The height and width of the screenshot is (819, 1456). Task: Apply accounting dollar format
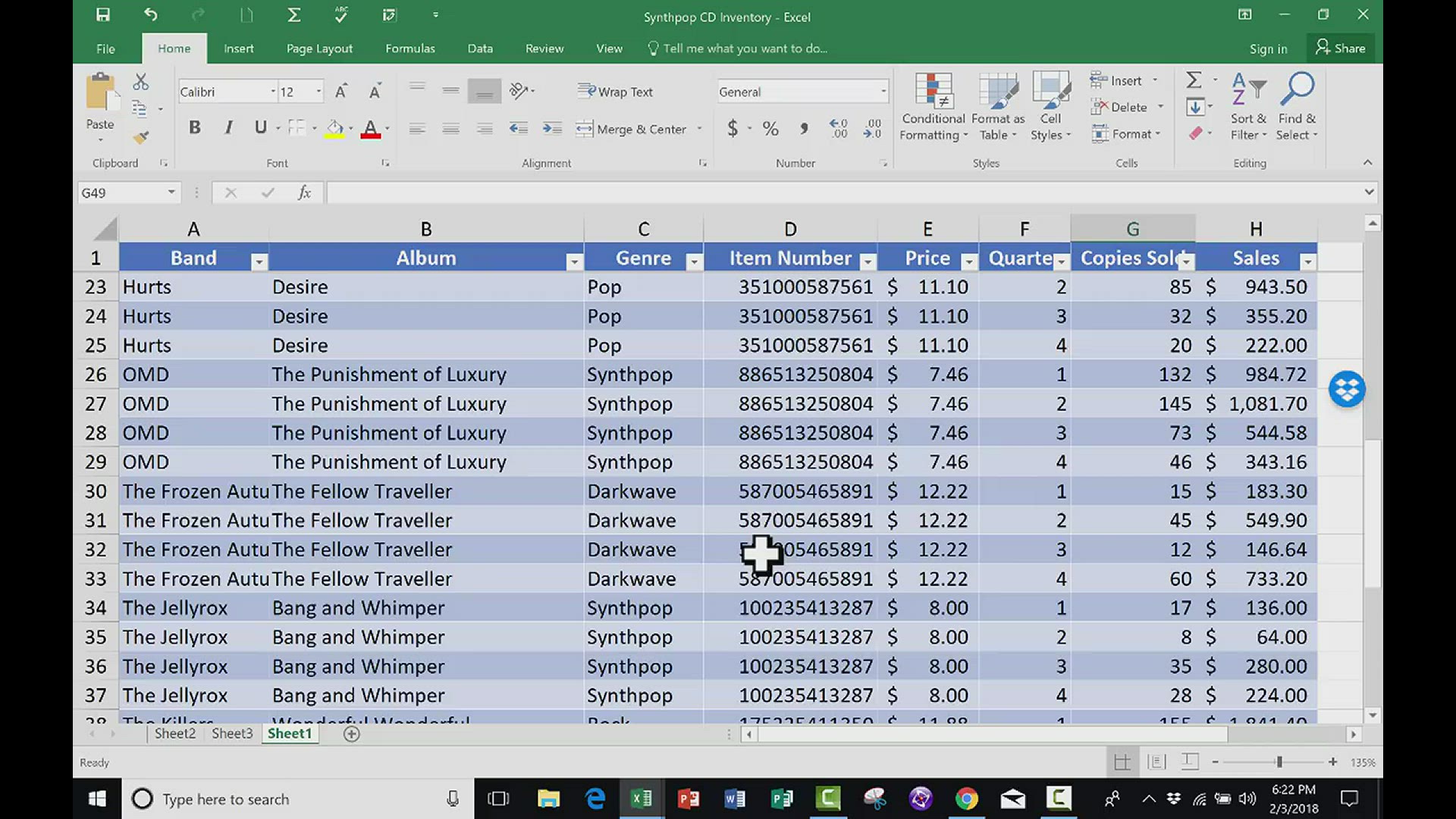click(x=732, y=128)
